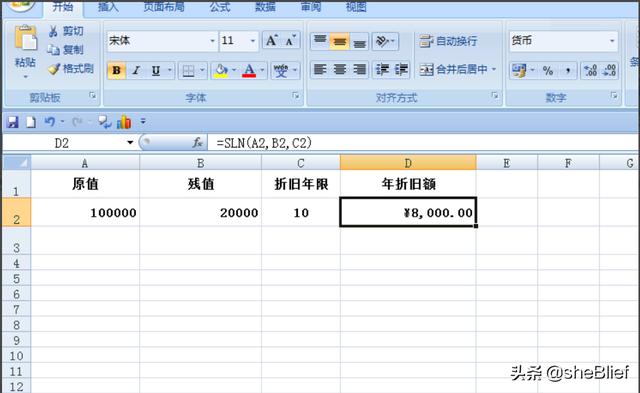
Task: Open text orientation options
Action: point(385,41)
